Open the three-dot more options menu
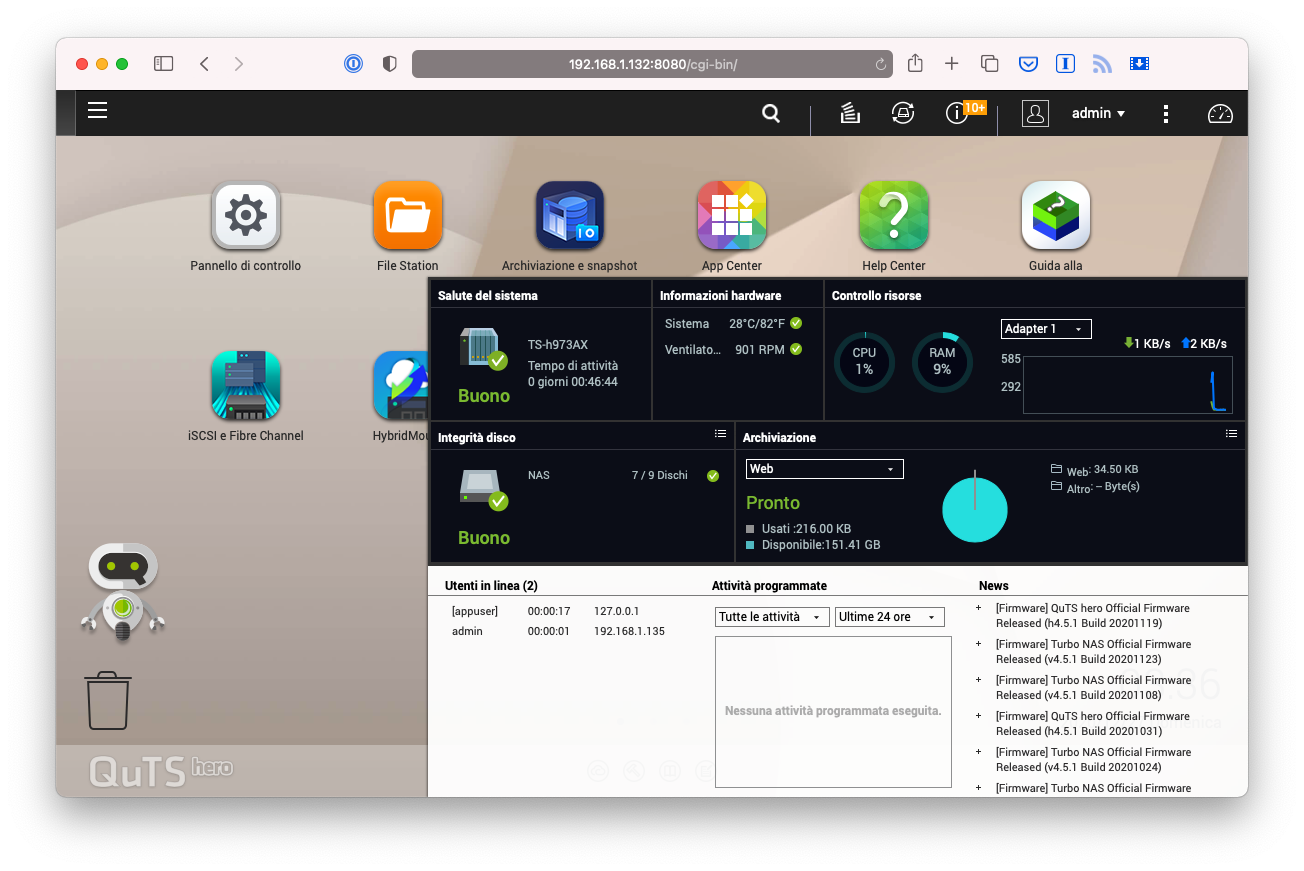The width and height of the screenshot is (1304, 871). (1166, 114)
